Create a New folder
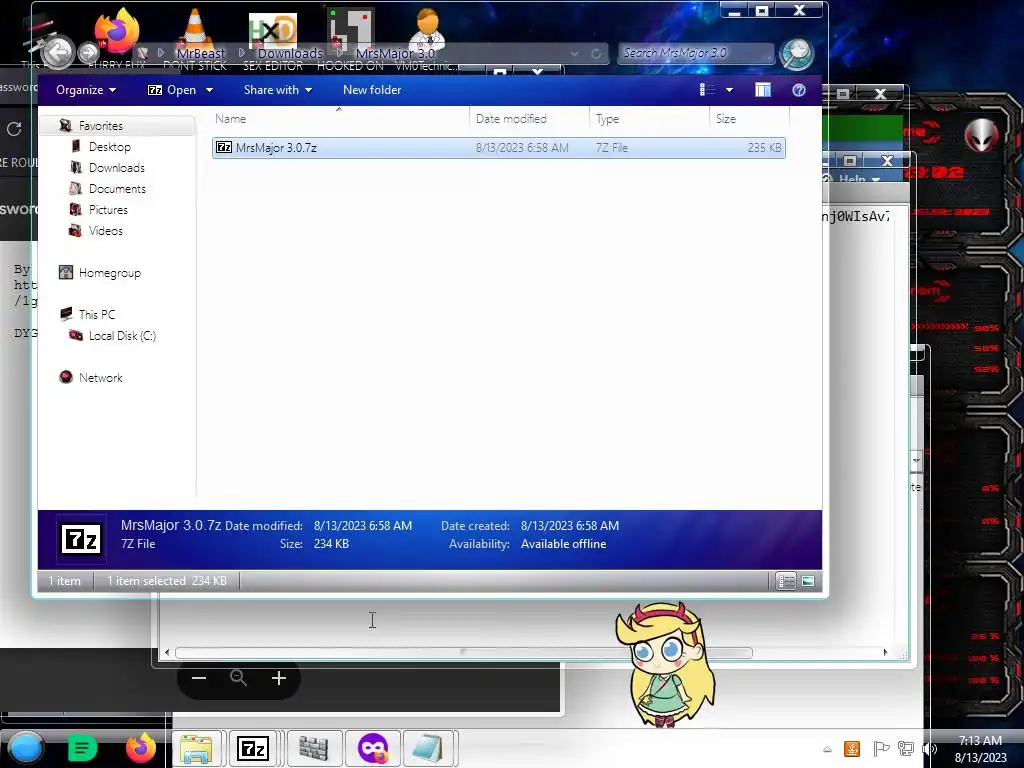The width and height of the screenshot is (1024, 768). [372, 90]
